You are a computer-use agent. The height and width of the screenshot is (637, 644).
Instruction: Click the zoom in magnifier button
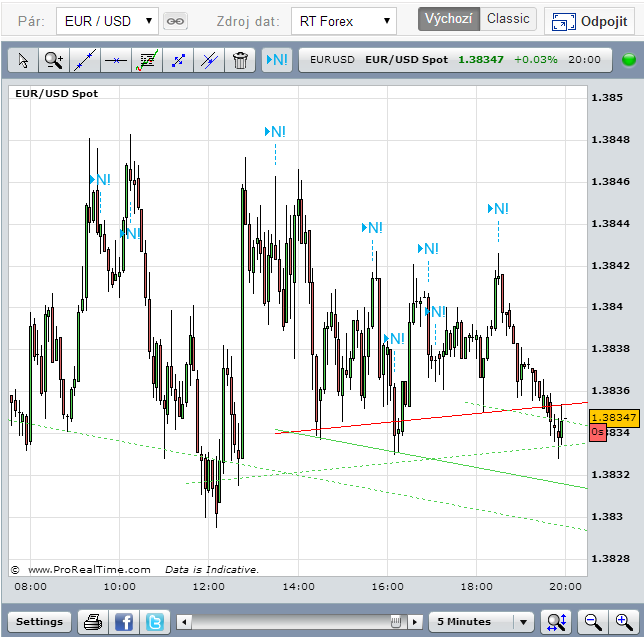click(x=624, y=622)
